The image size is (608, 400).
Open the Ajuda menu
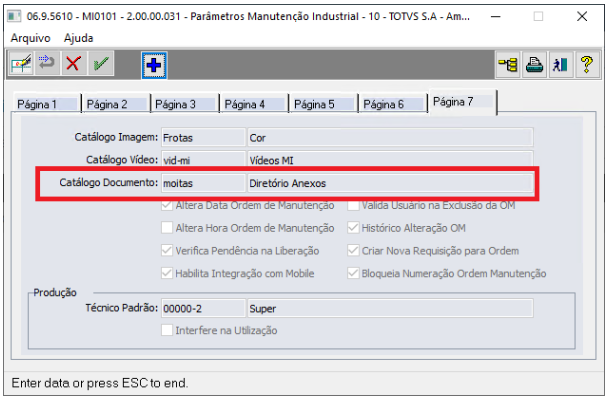point(78,38)
